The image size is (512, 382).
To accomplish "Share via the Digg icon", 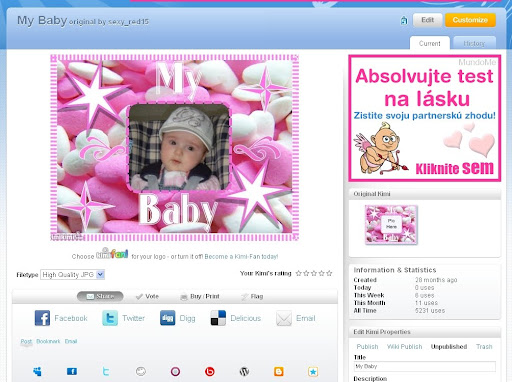I will (167, 318).
